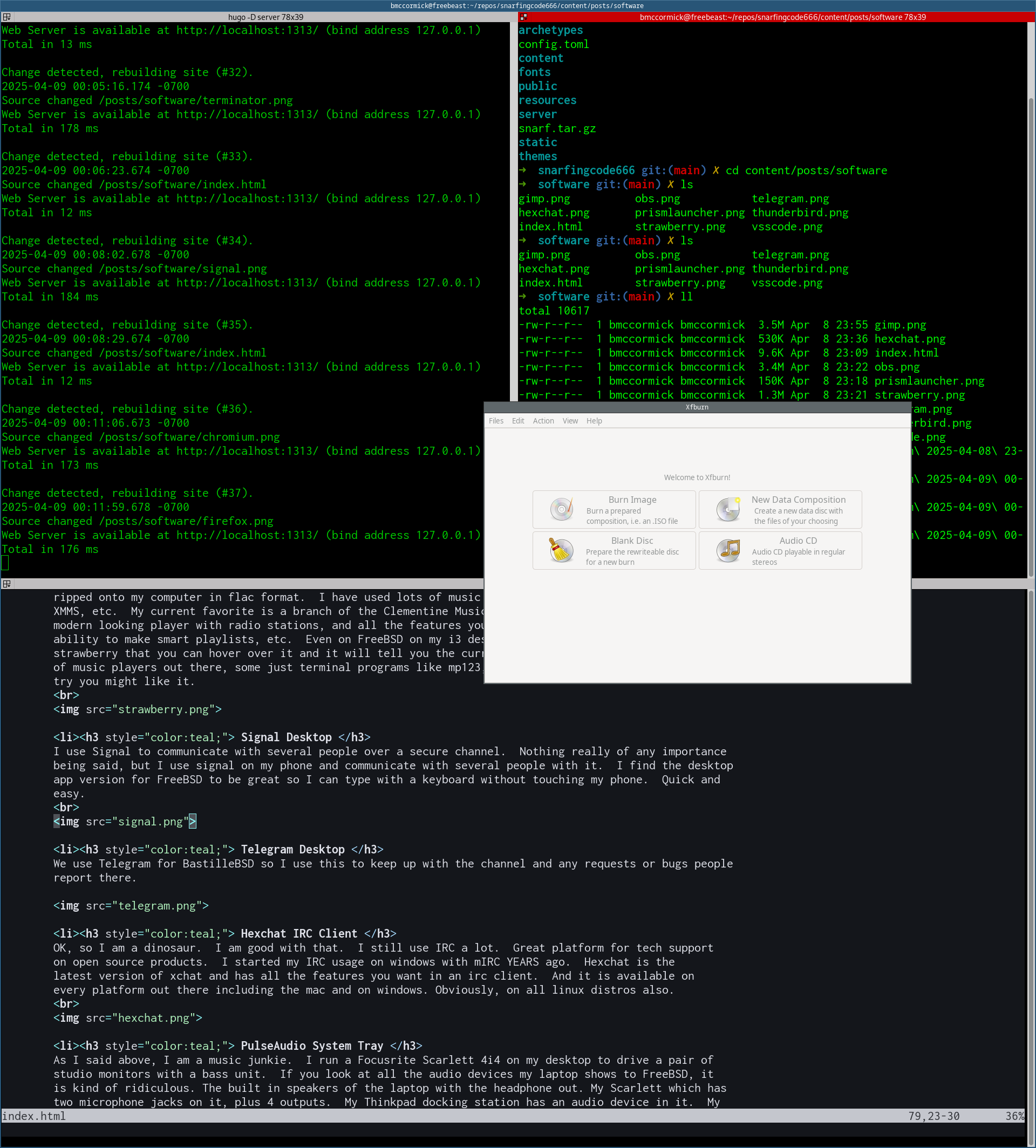Click the 'Total in 184 ms' line
The width and height of the screenshot is (1036, 1148).
[50, 297]
